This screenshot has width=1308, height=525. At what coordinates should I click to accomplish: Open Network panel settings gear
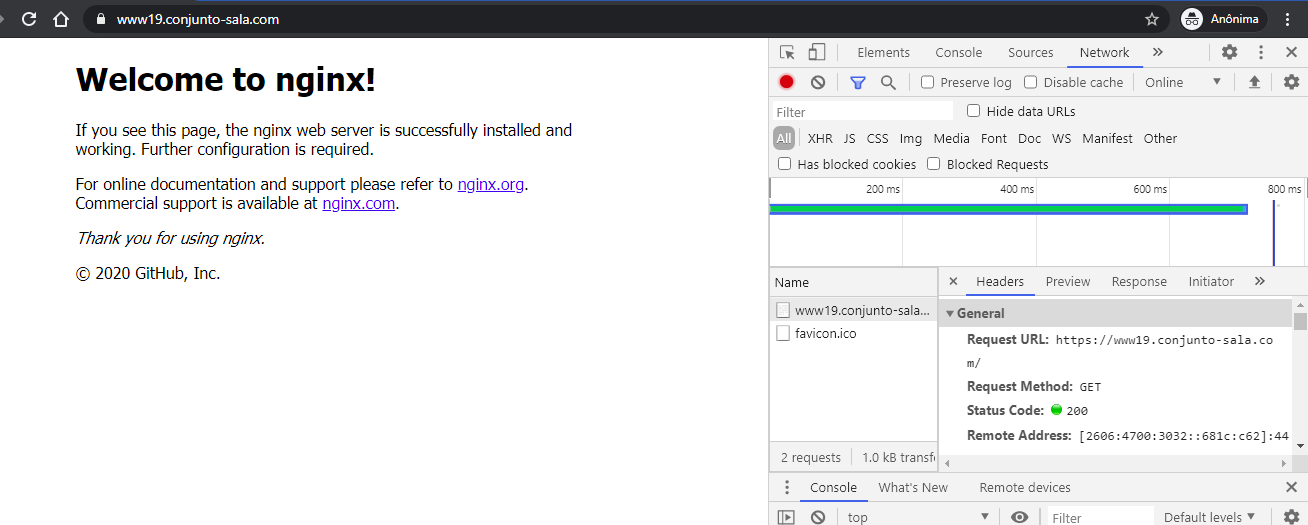[x=1291, y=82]
